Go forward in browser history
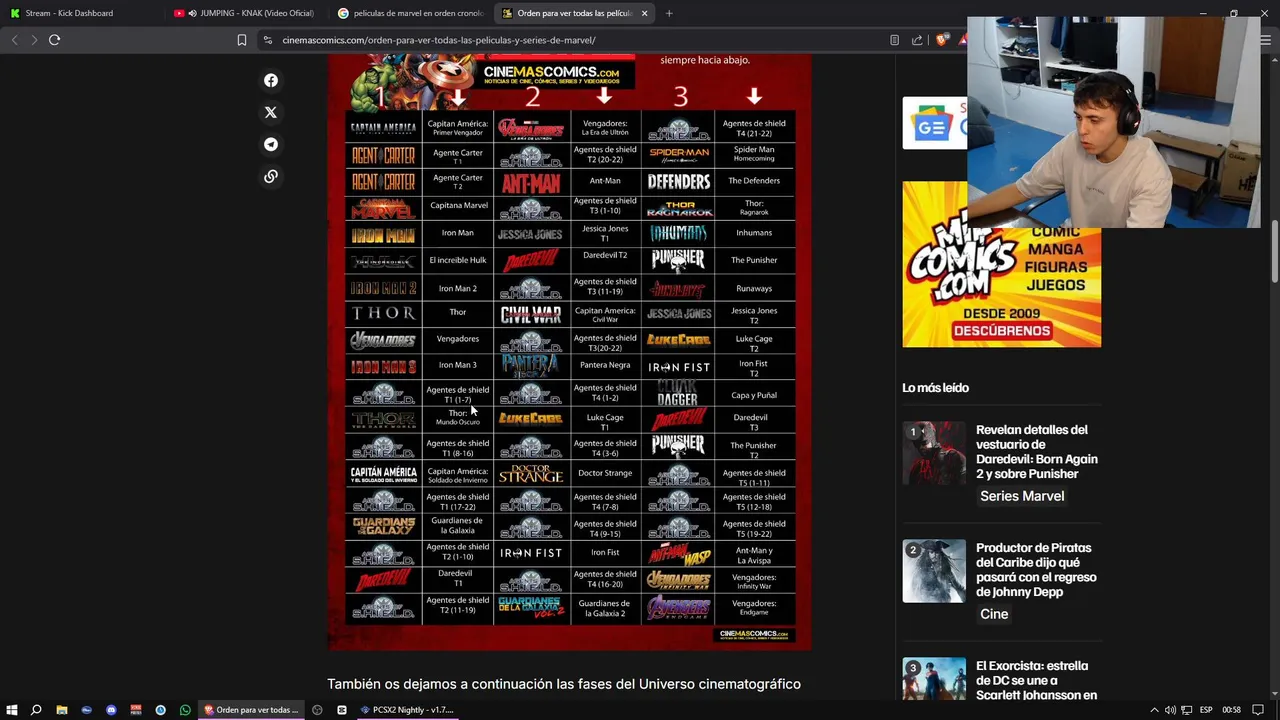Image resolution: width=1280 pixels, height=720 pixels. (33, 40)
